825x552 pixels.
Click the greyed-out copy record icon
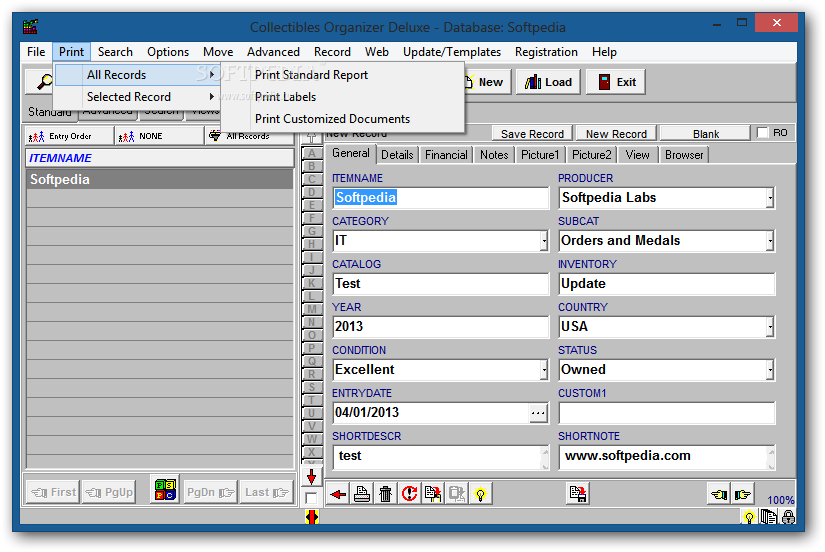pyautogui.click(x=457, y=494)
